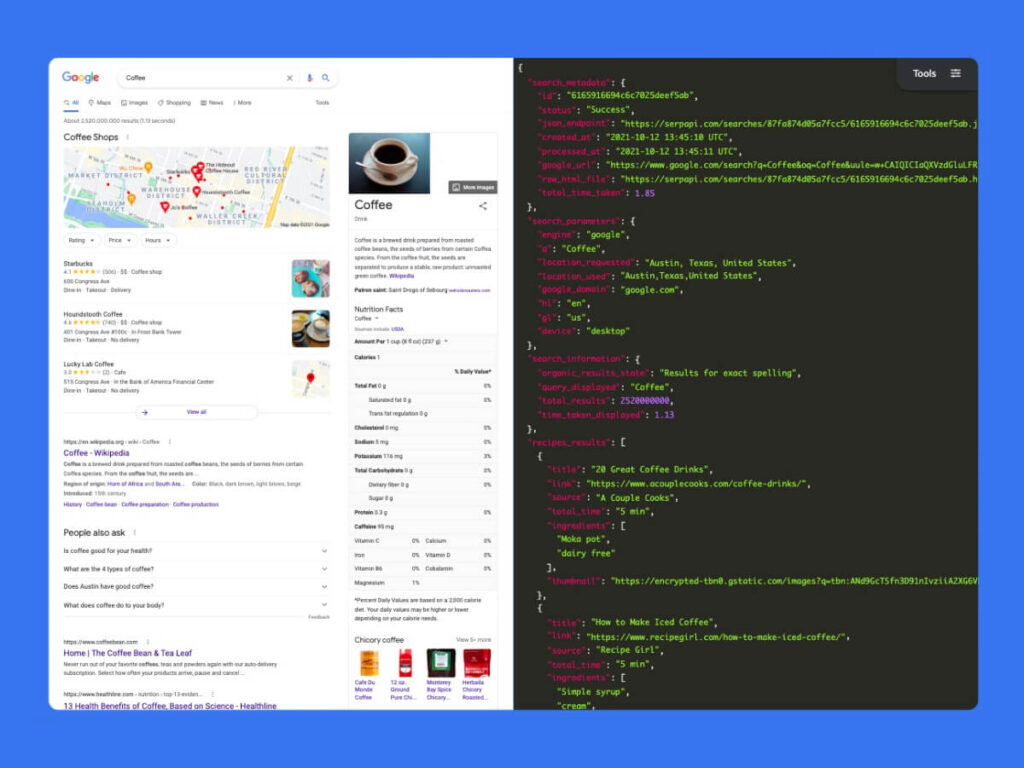This screenshot has height=768, width=1024.
Task: Click the three-dot menu next to Coffee Shops
Action: pos(127,136)
